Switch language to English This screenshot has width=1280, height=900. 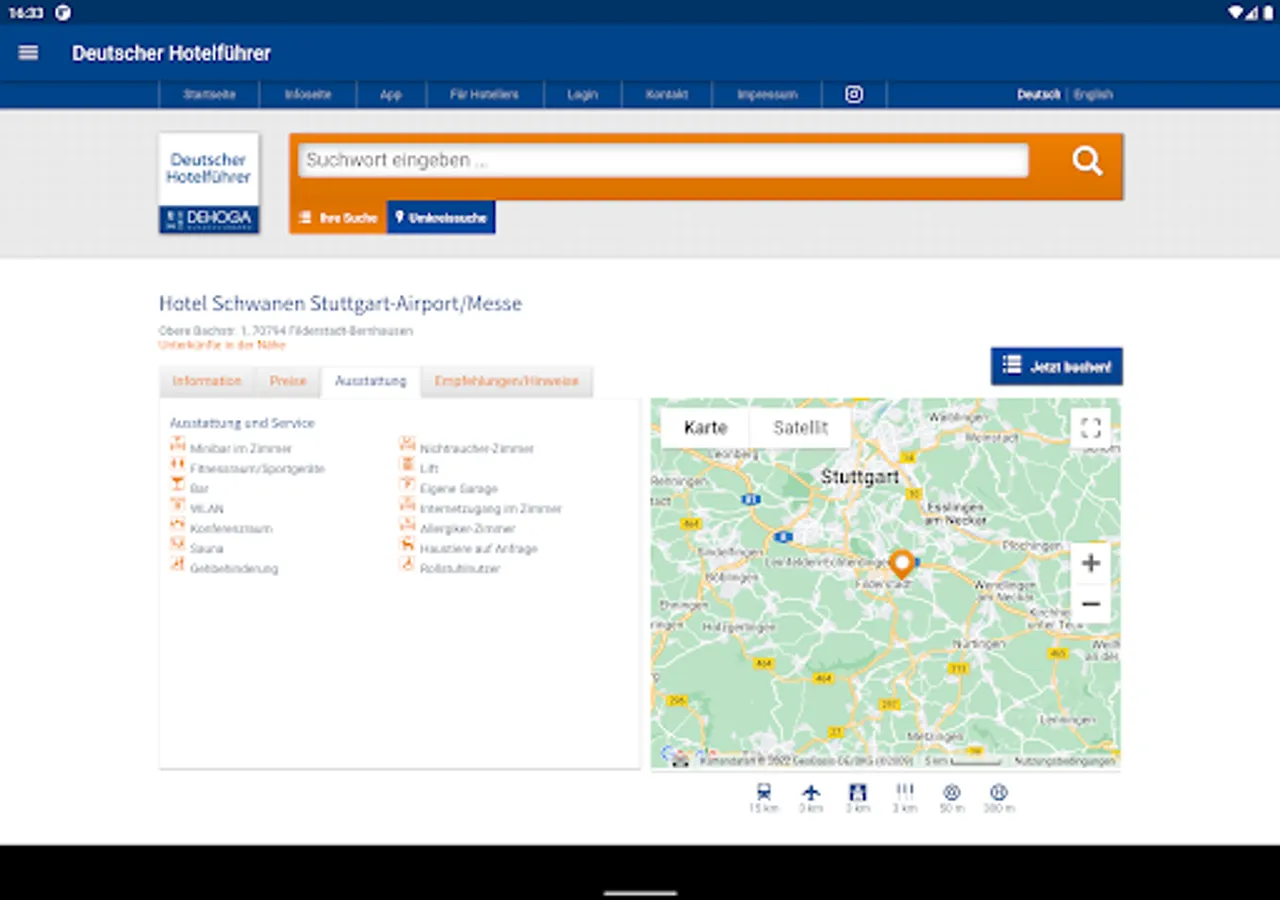(x=1093, y=94)
